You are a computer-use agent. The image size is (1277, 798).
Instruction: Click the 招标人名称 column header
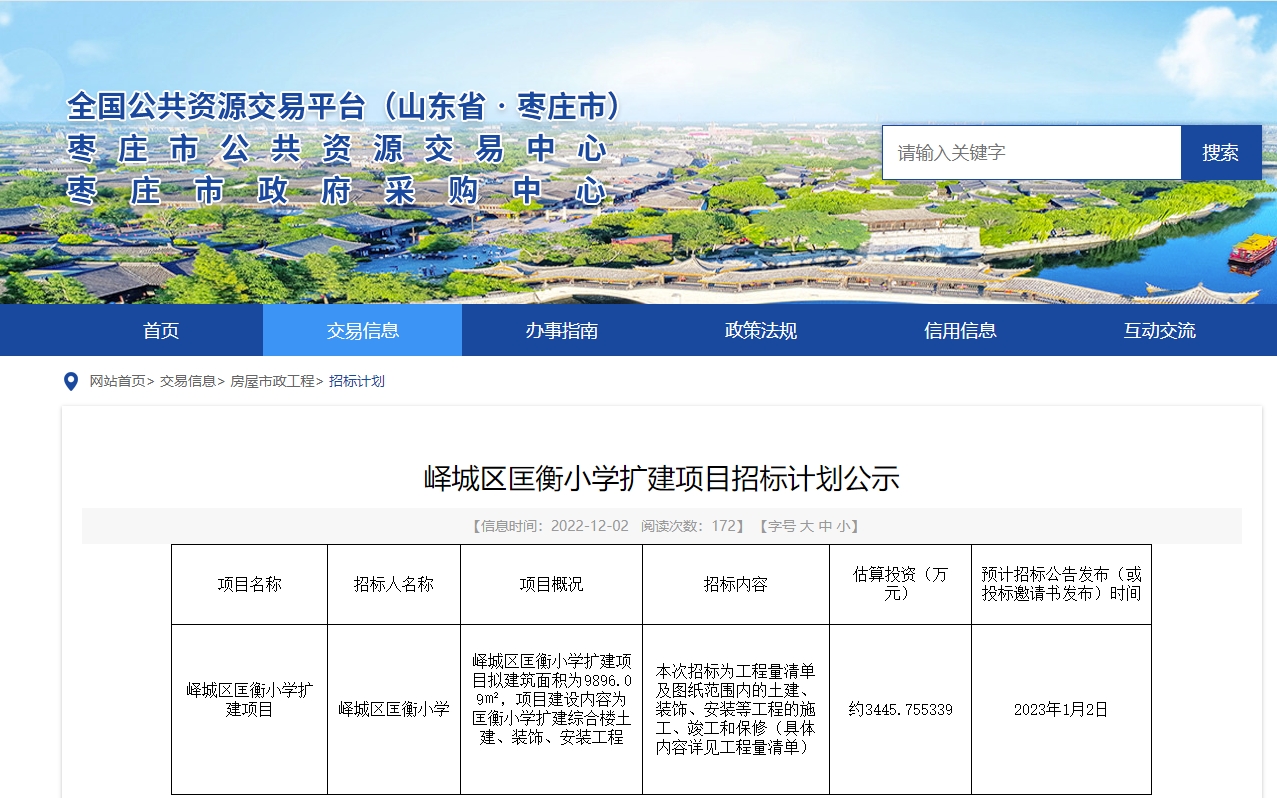[x=394, y=585]
